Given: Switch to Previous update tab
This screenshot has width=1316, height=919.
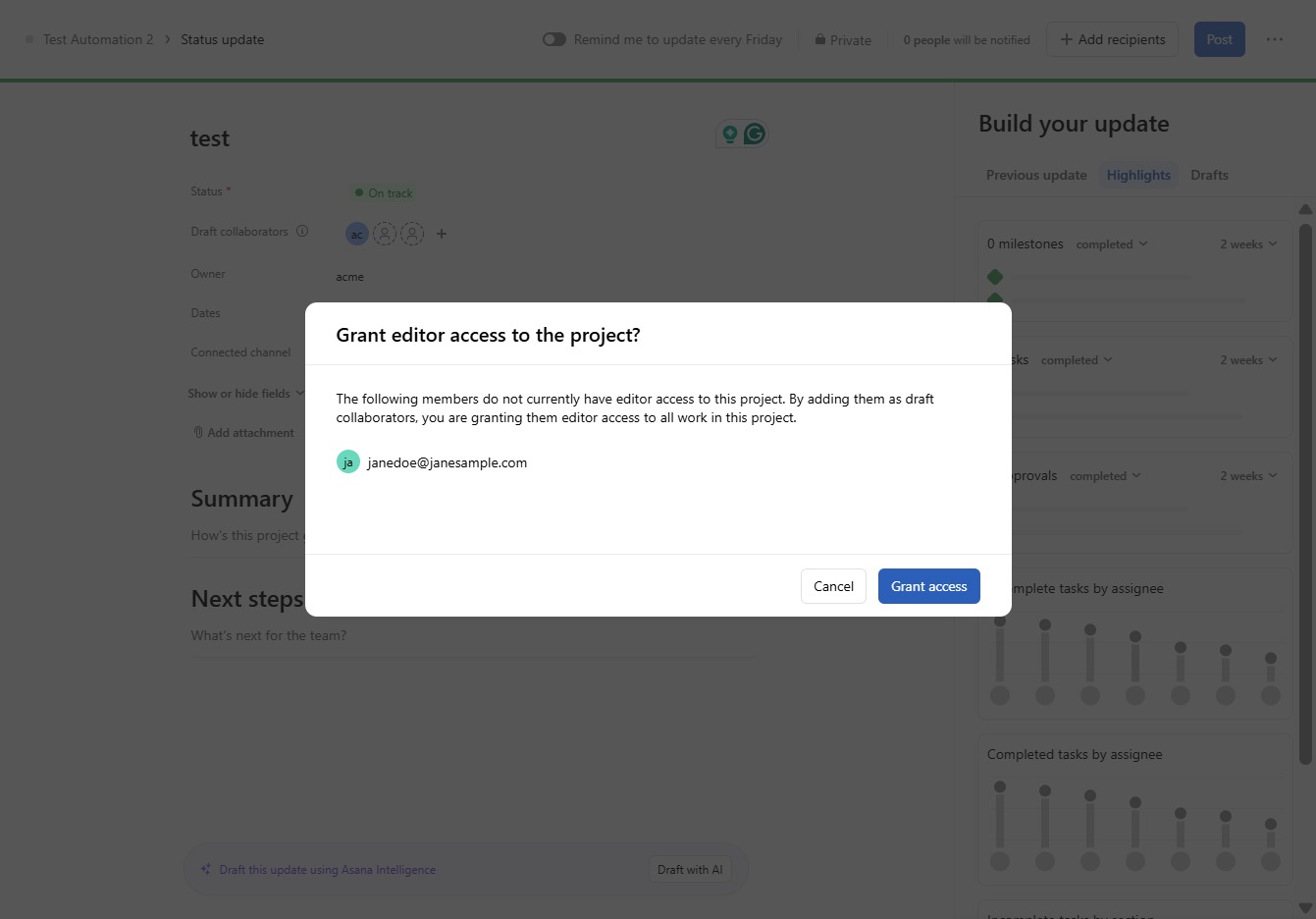Looking at the screenshot, I should [1036, 175].
